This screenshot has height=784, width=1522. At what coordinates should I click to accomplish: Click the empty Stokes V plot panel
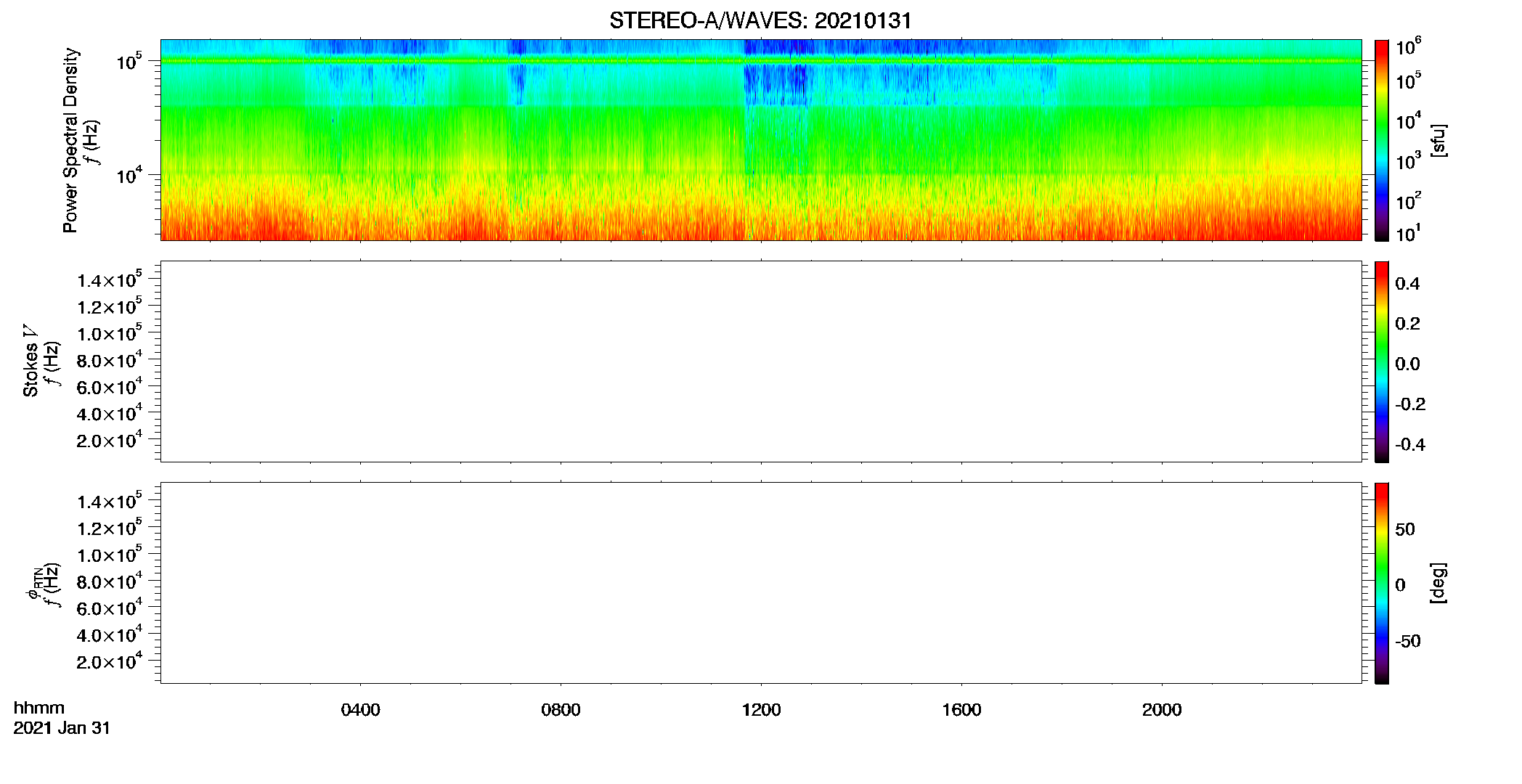pos(761,362)
